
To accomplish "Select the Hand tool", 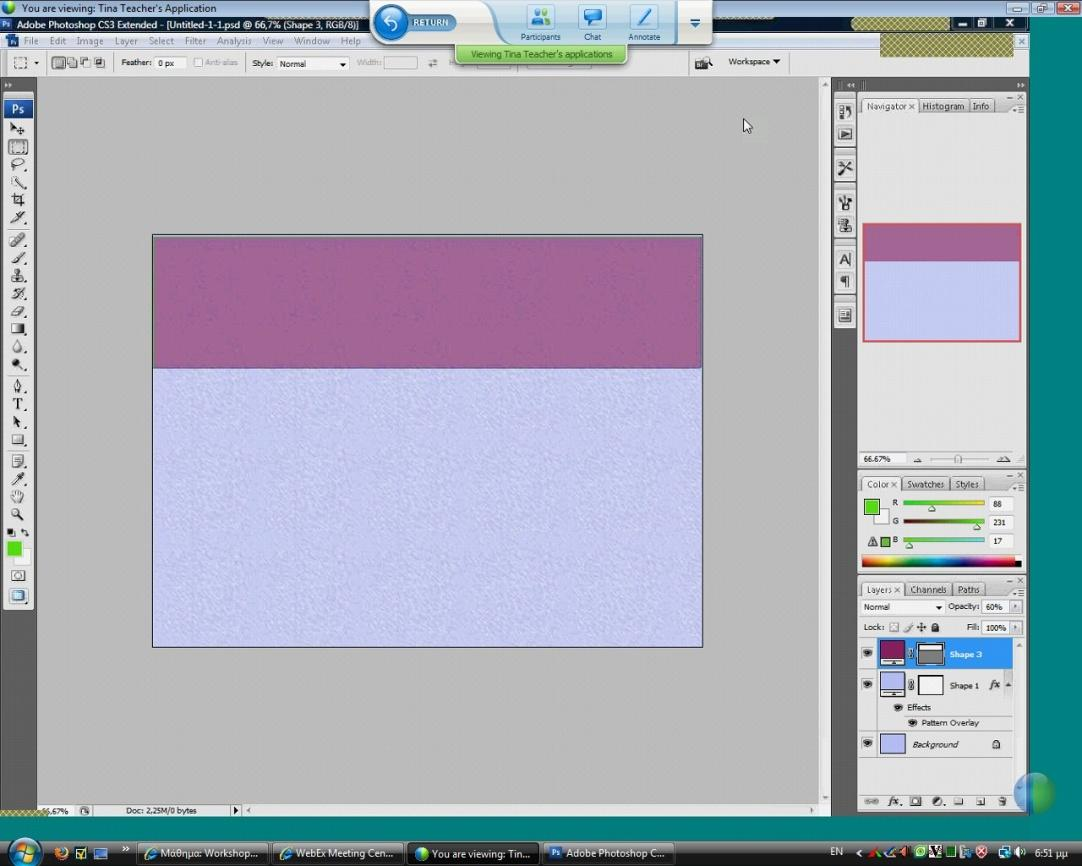I will [x=17, y=497].
